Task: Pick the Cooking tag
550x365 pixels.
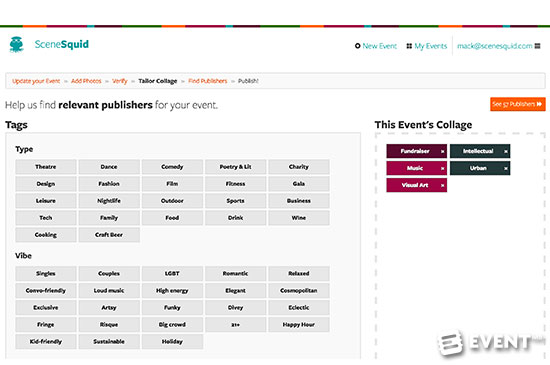Action: (x=46, y=235)
